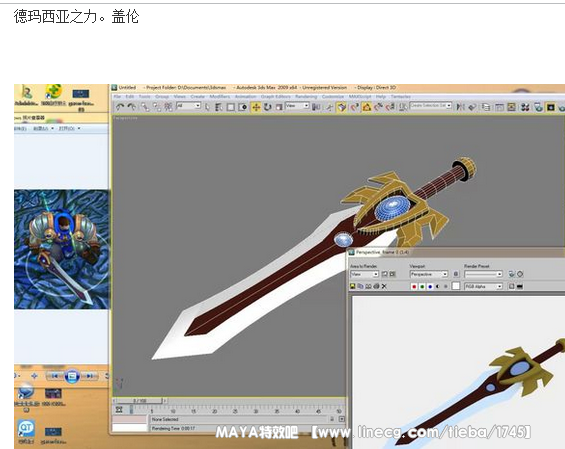Image resolution: width=565 pixels, height=449 pixels.
Task: Click the Previous button in the photo viewer
Action: (54, 376)
